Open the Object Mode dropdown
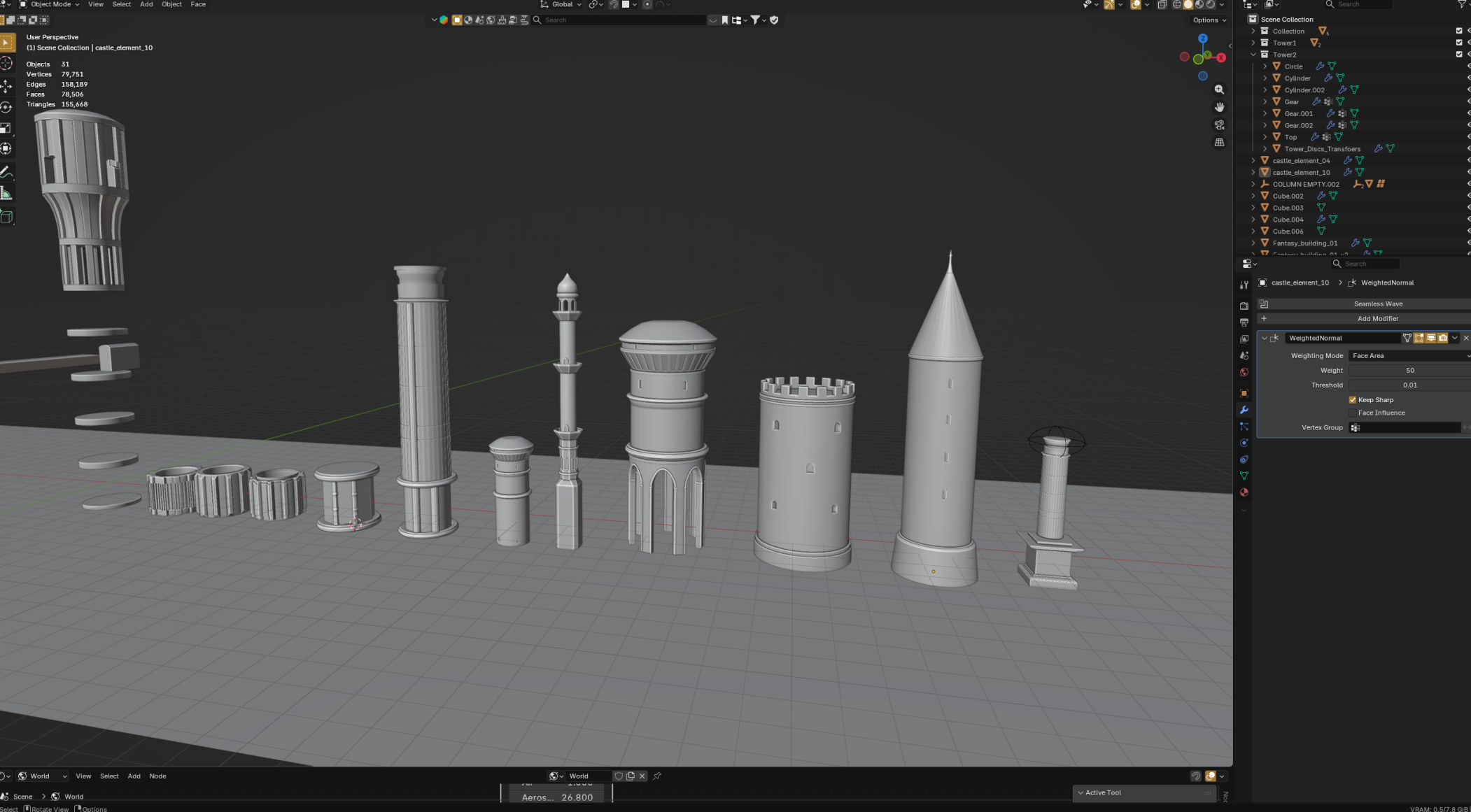 [50, 4]
